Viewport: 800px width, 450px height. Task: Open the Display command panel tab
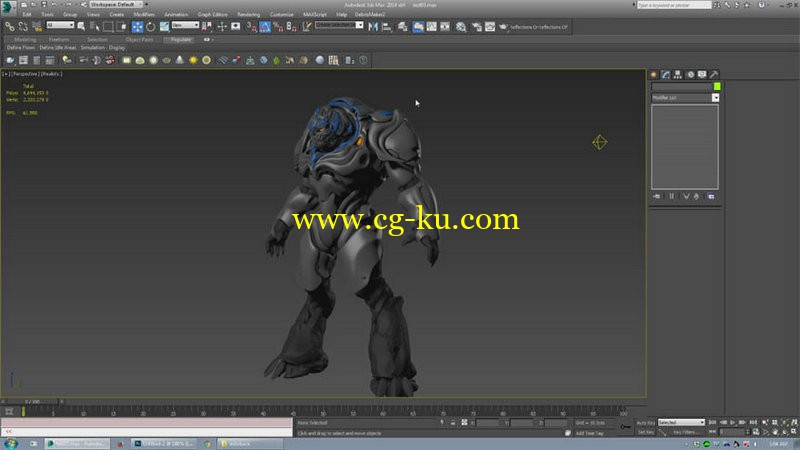pos(702,74)
